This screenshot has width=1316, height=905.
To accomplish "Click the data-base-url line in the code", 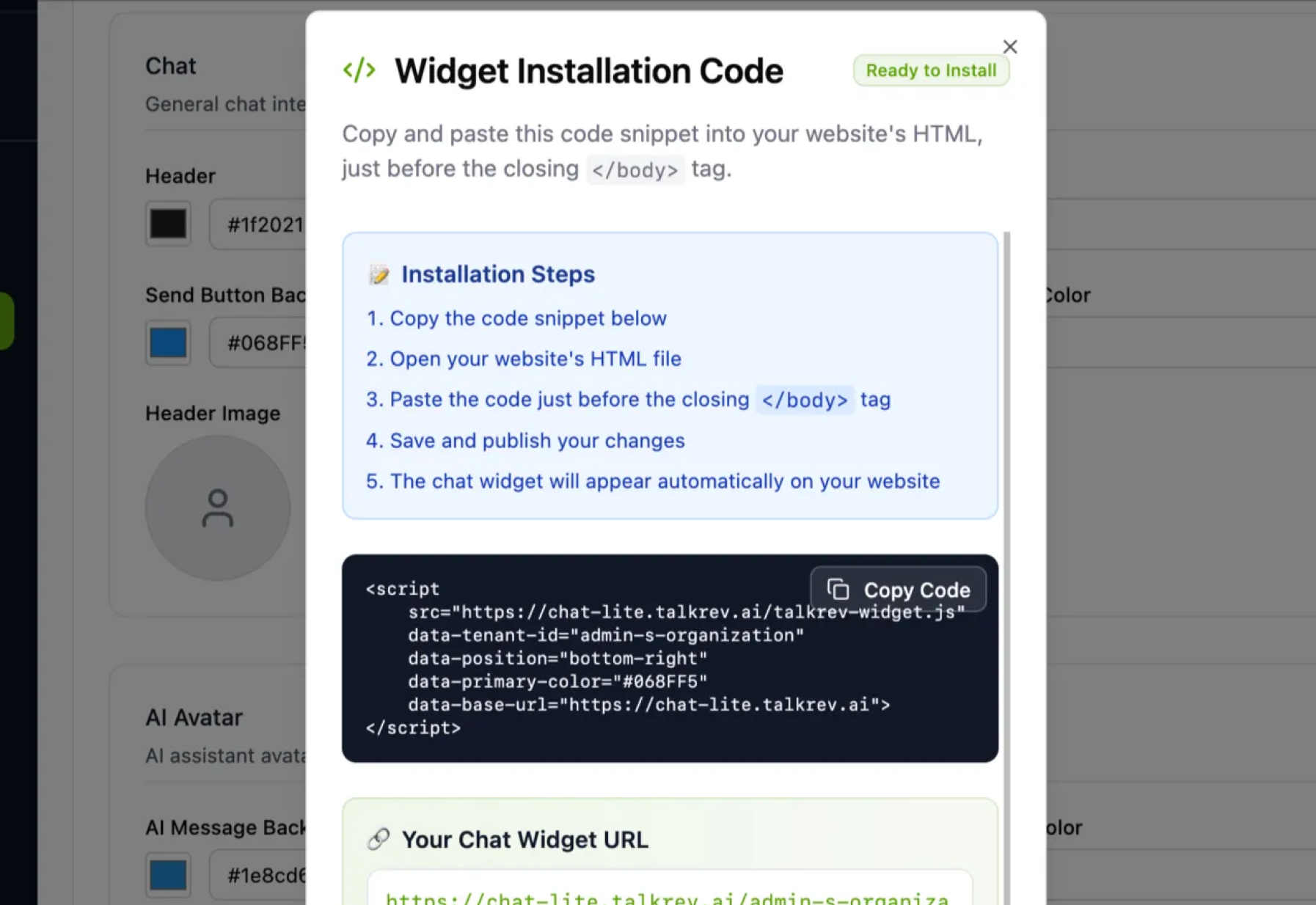I will click(x=649, y=705).
